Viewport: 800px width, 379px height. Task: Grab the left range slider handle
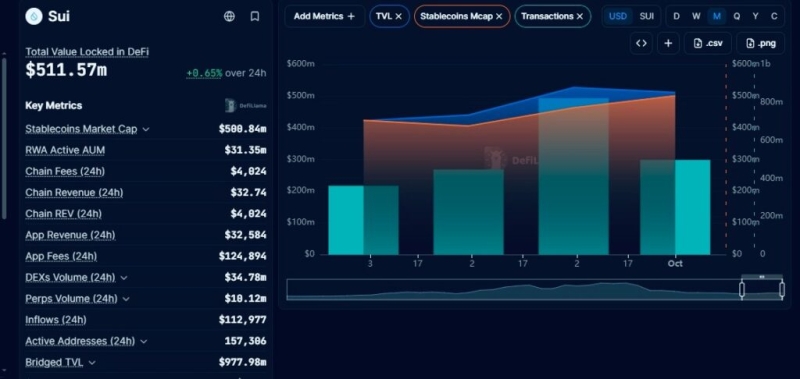pyautogui.click(x=742, y=290)
